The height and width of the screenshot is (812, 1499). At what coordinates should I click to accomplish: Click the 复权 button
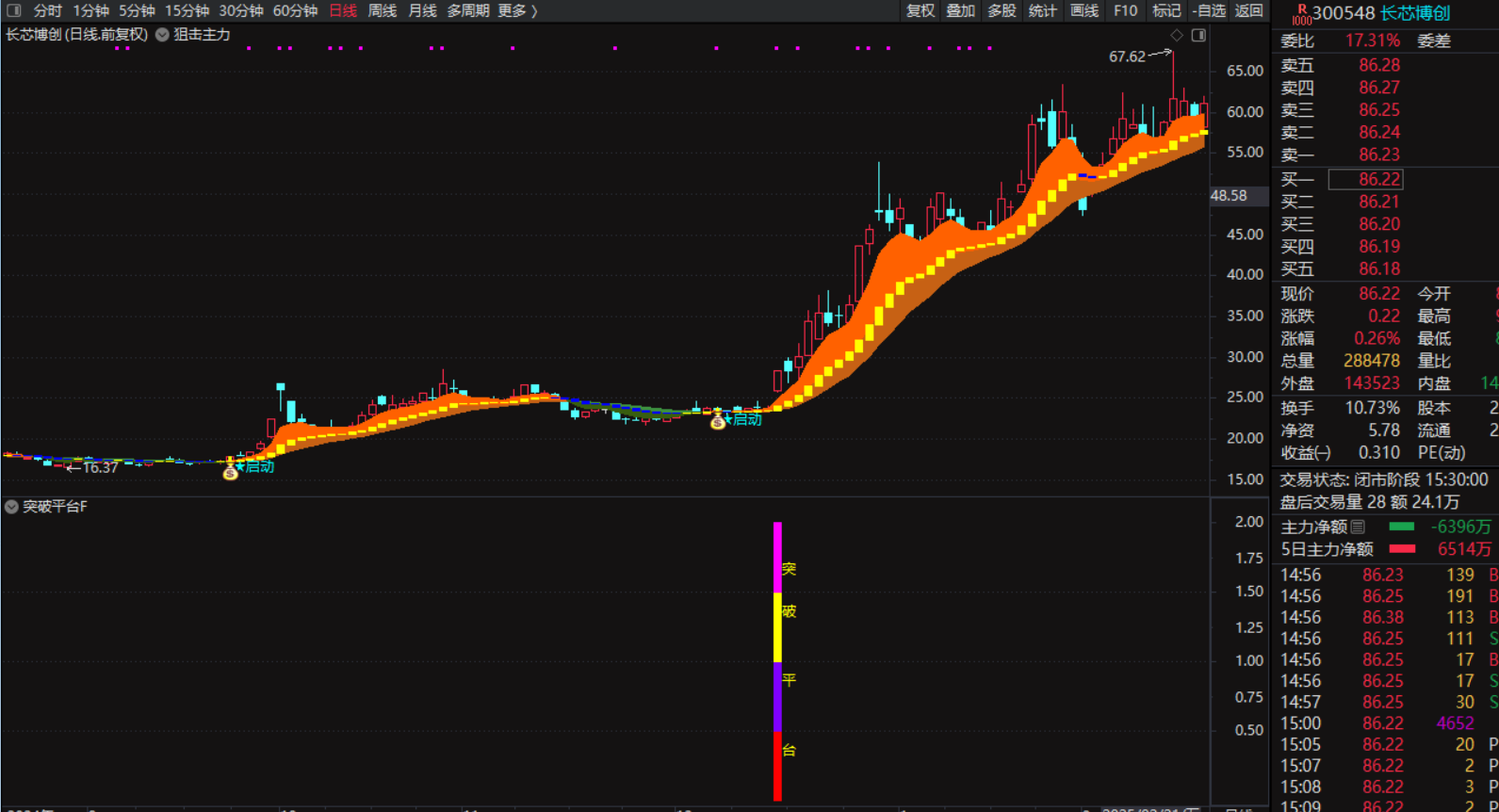pyautogui.click(x=921, y=10)
